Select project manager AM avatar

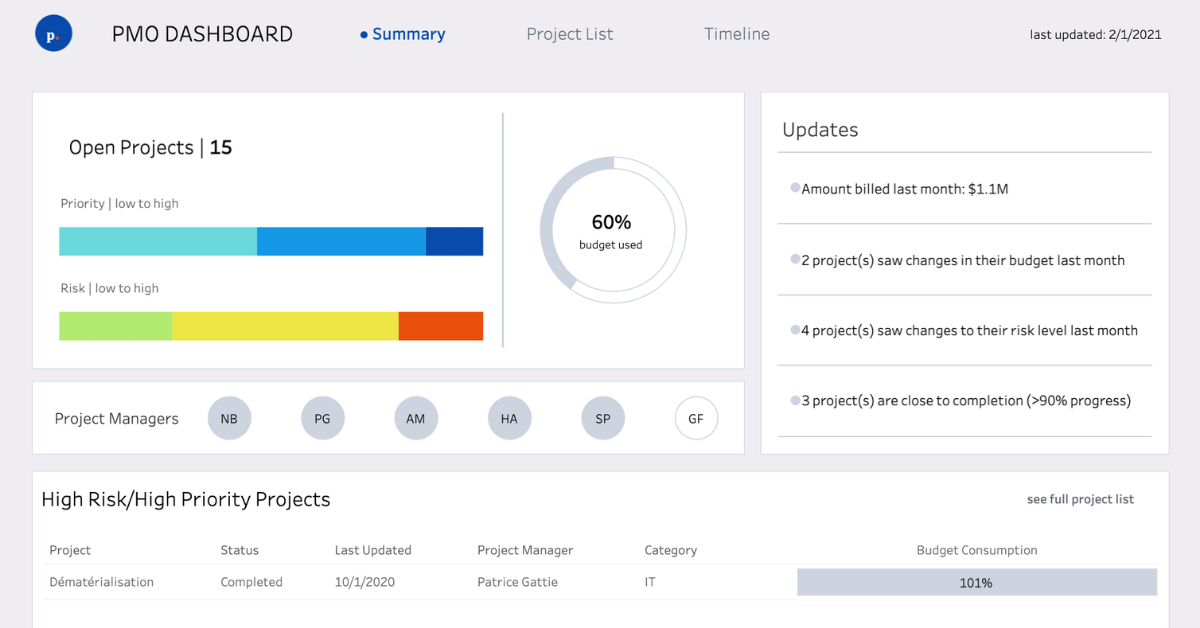416,418
